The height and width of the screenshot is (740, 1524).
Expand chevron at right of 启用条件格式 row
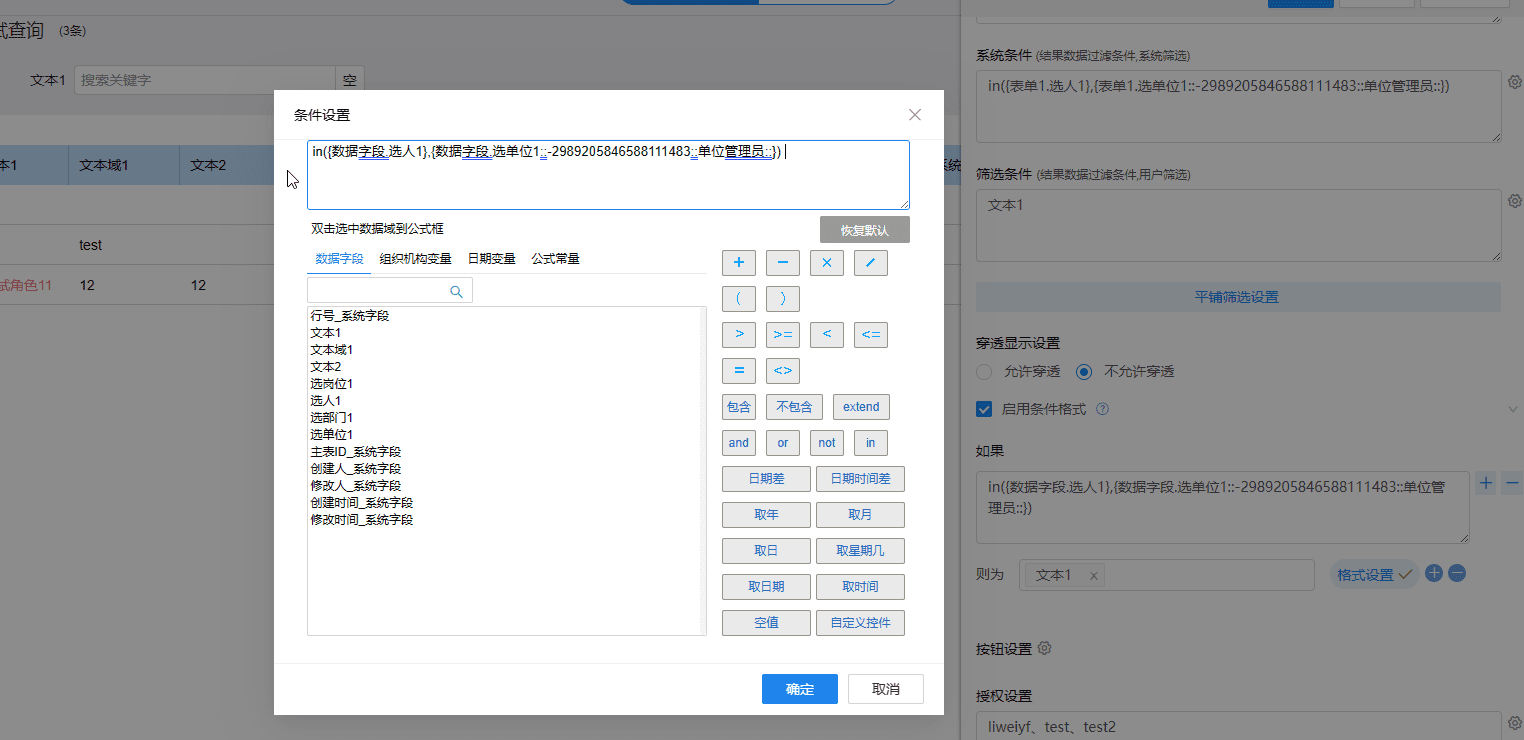tap(1512, 409)
